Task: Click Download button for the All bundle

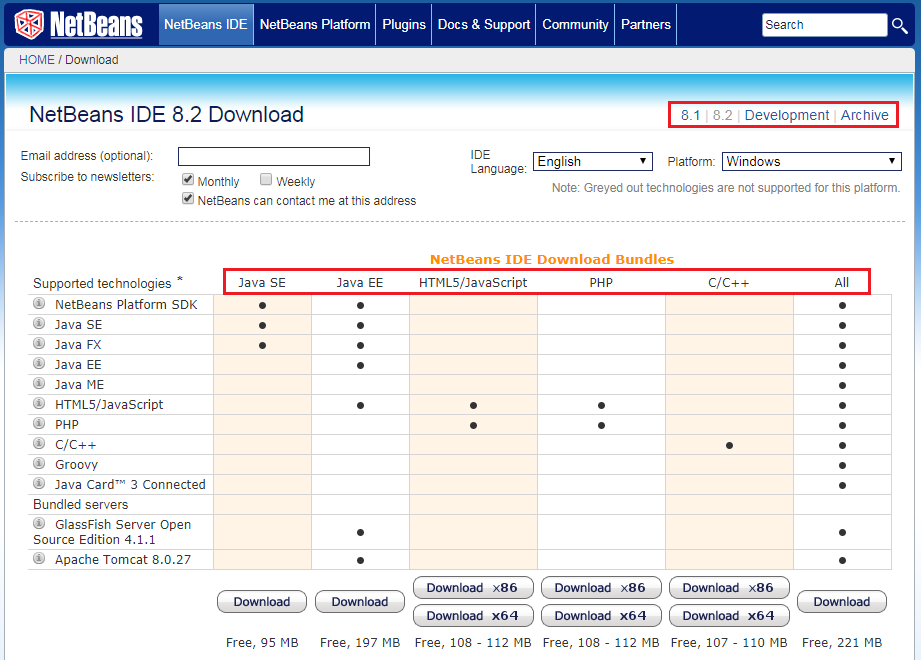Action: pyautogui.click(x=841, y=601)
